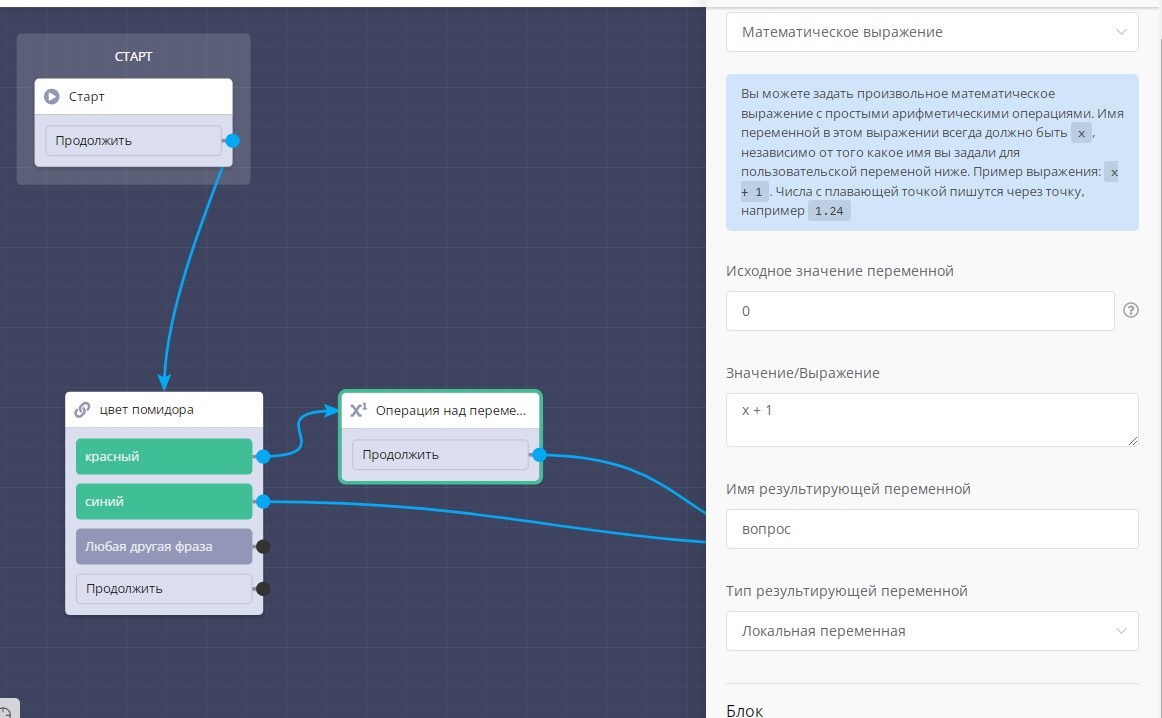Click the синий option output connector
Image resolution: width=1162 pixels, height=718 pixels.
click(263, 501)
